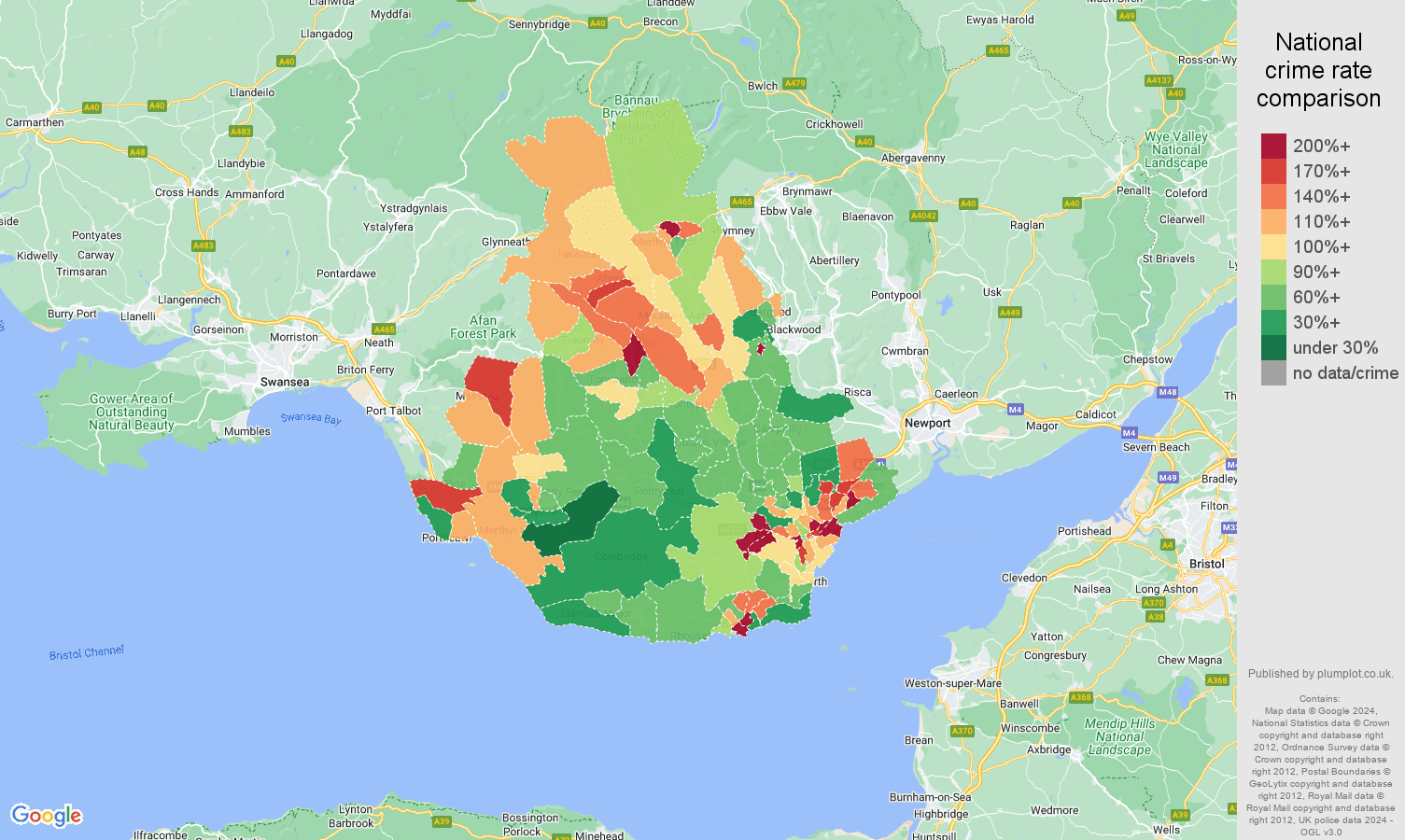Click the M49 shield near Severn Beach
Screen dimensions: 1405x840
coord(1168,478)
